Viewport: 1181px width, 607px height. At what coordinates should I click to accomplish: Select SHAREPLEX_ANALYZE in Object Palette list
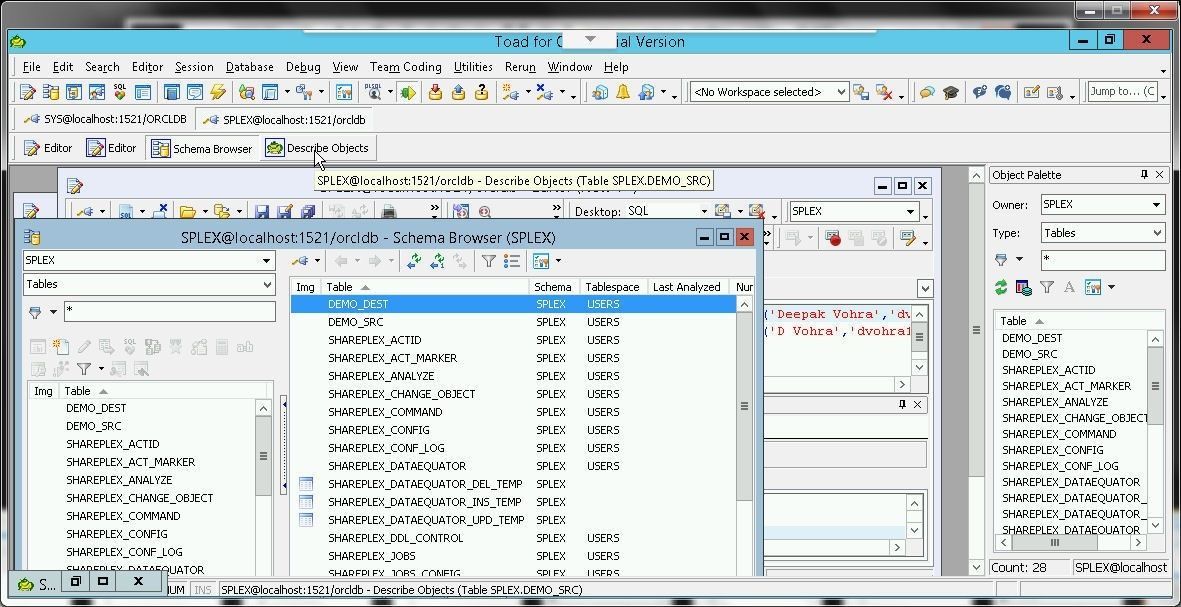click(x=1054, y=402)
